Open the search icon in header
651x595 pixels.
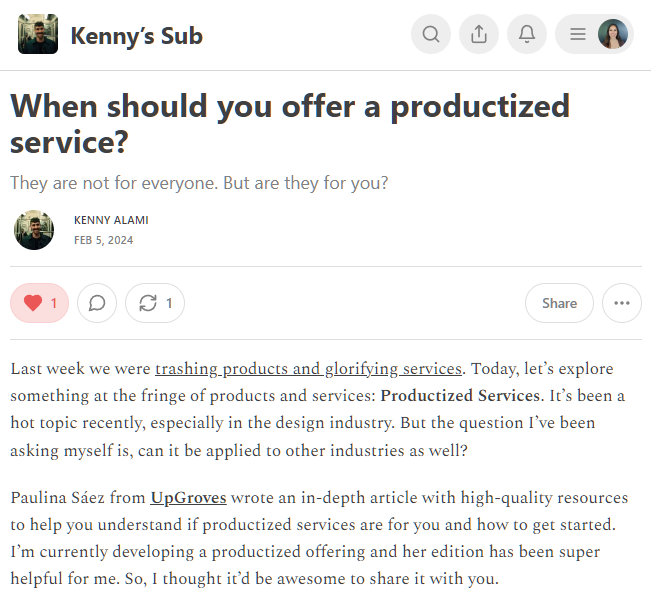click(431, 35)
